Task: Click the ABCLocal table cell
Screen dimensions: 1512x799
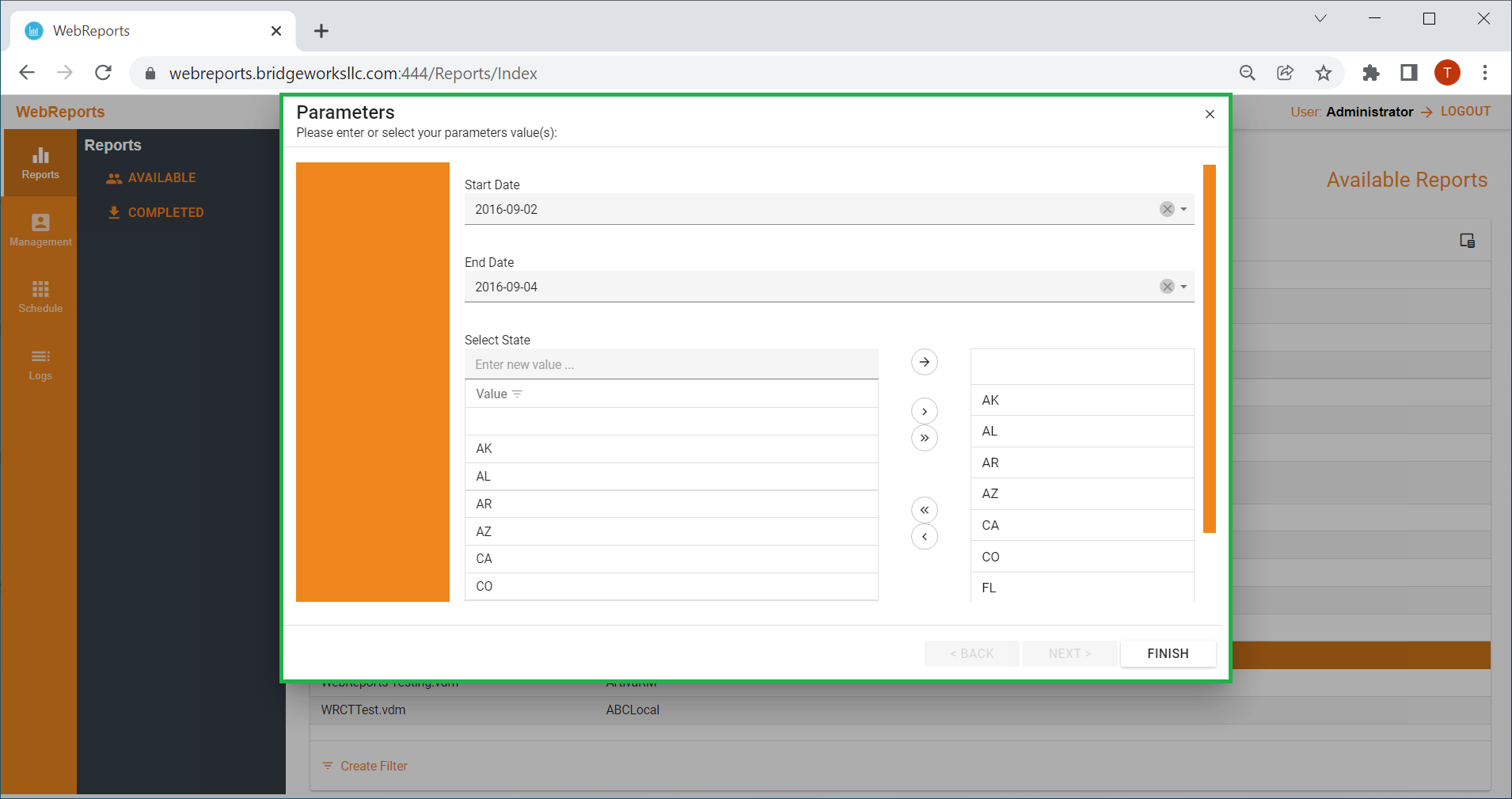Action: (x=633, y=710)
